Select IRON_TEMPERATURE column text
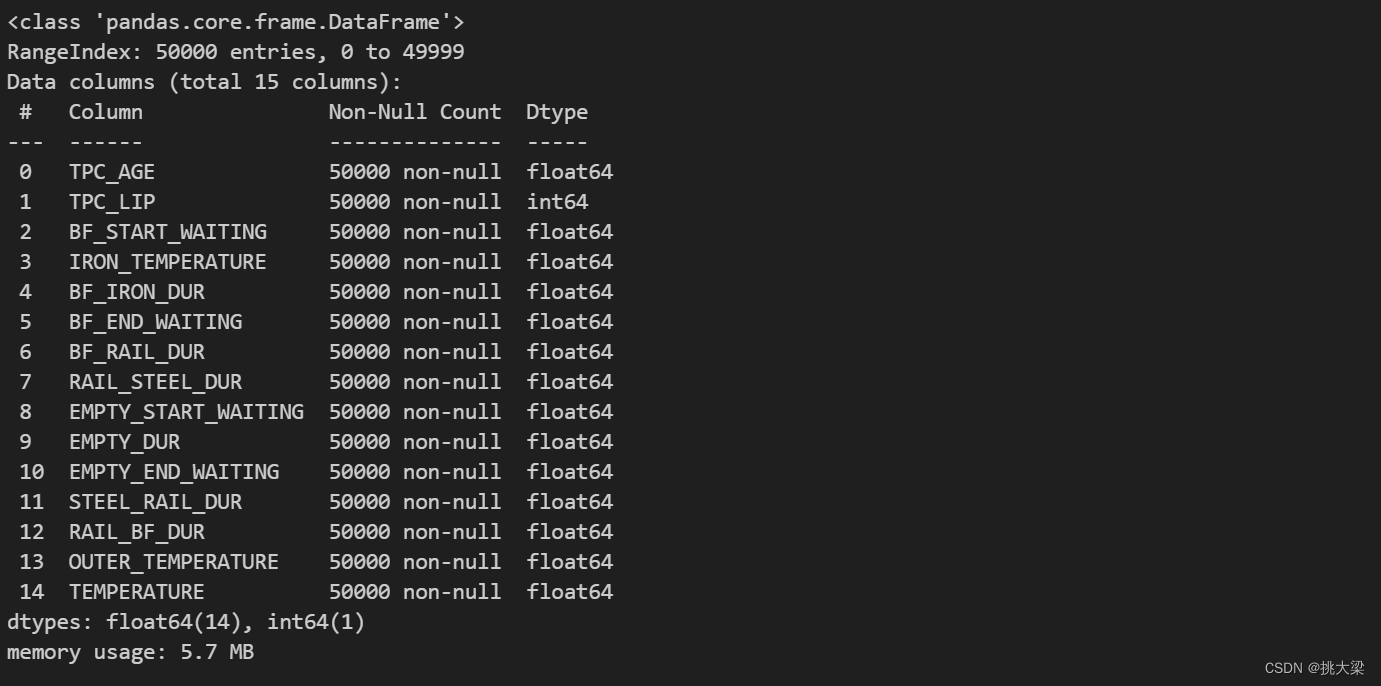The width and height of the screenshot is (1381, 686). (x=168, y=262)
